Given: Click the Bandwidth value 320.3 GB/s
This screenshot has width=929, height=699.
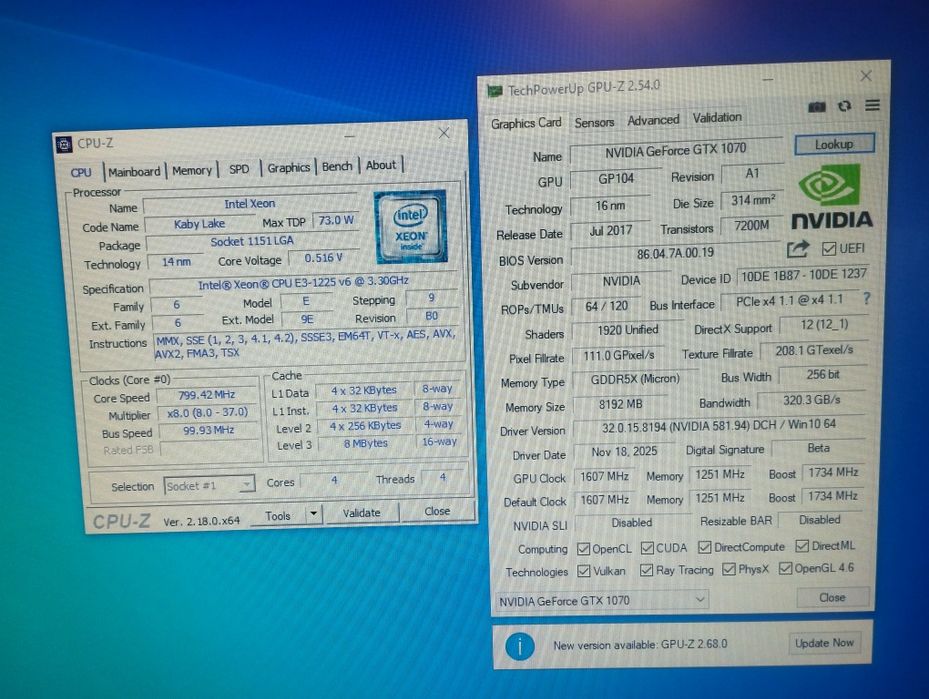Looking at the screenshot, I should coord(811,400).
